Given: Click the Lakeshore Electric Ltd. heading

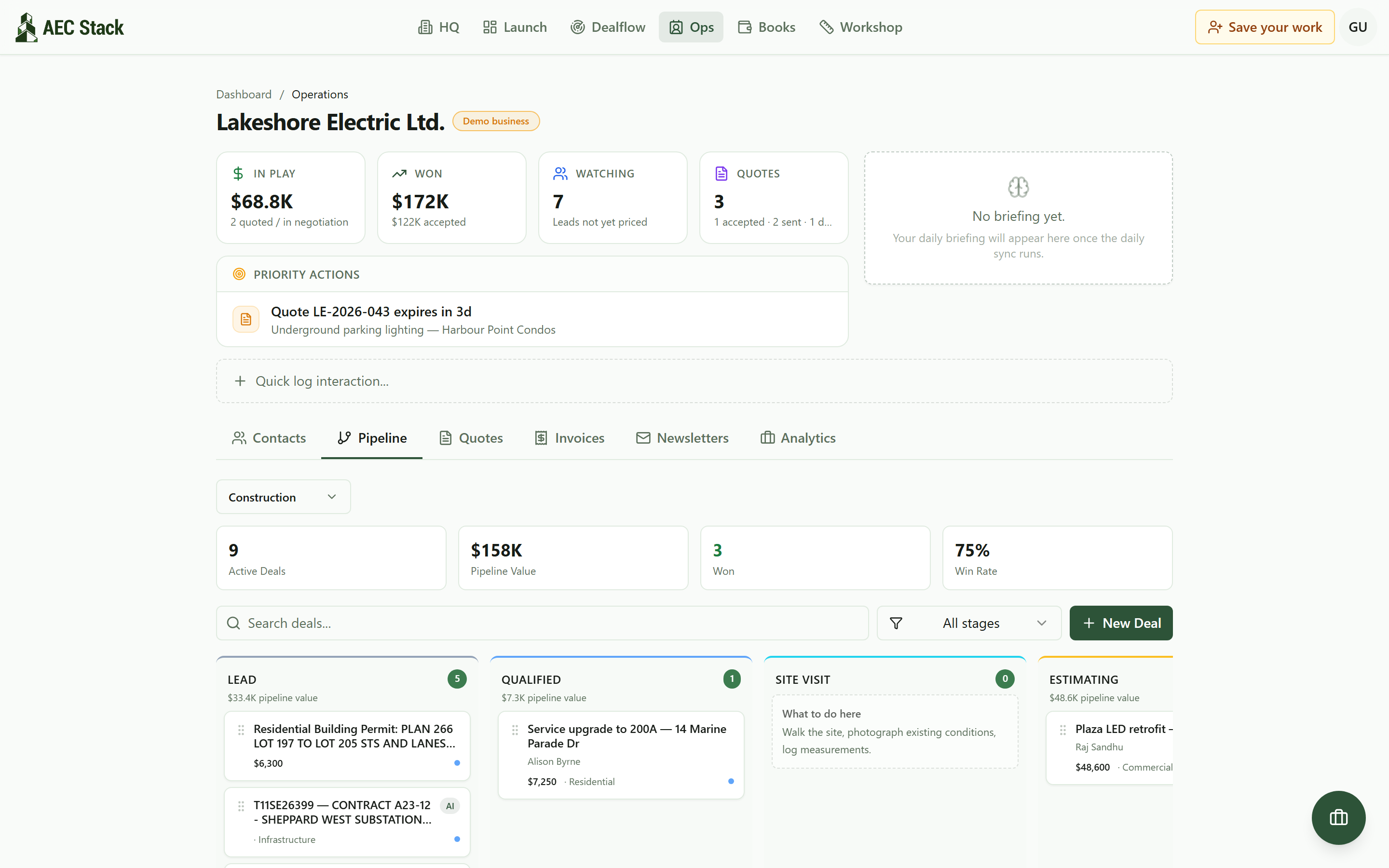Looking at the screenshot, I should [x=330, y=122].
